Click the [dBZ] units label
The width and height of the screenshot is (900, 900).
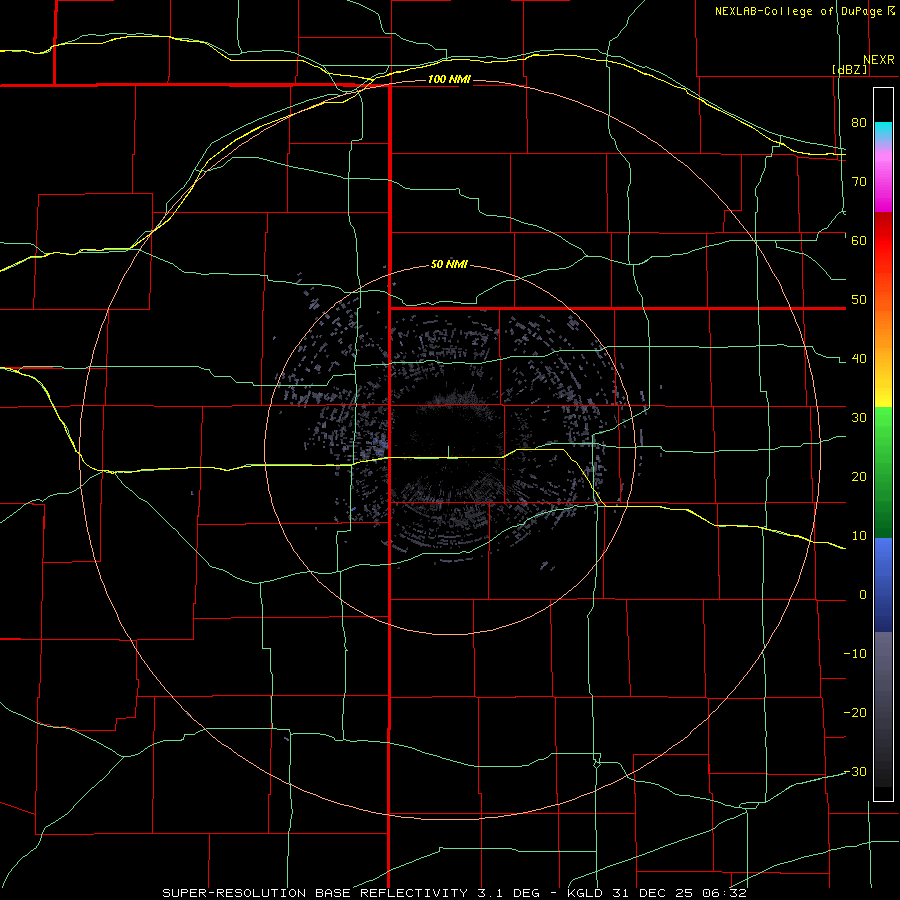pos(849,69)
